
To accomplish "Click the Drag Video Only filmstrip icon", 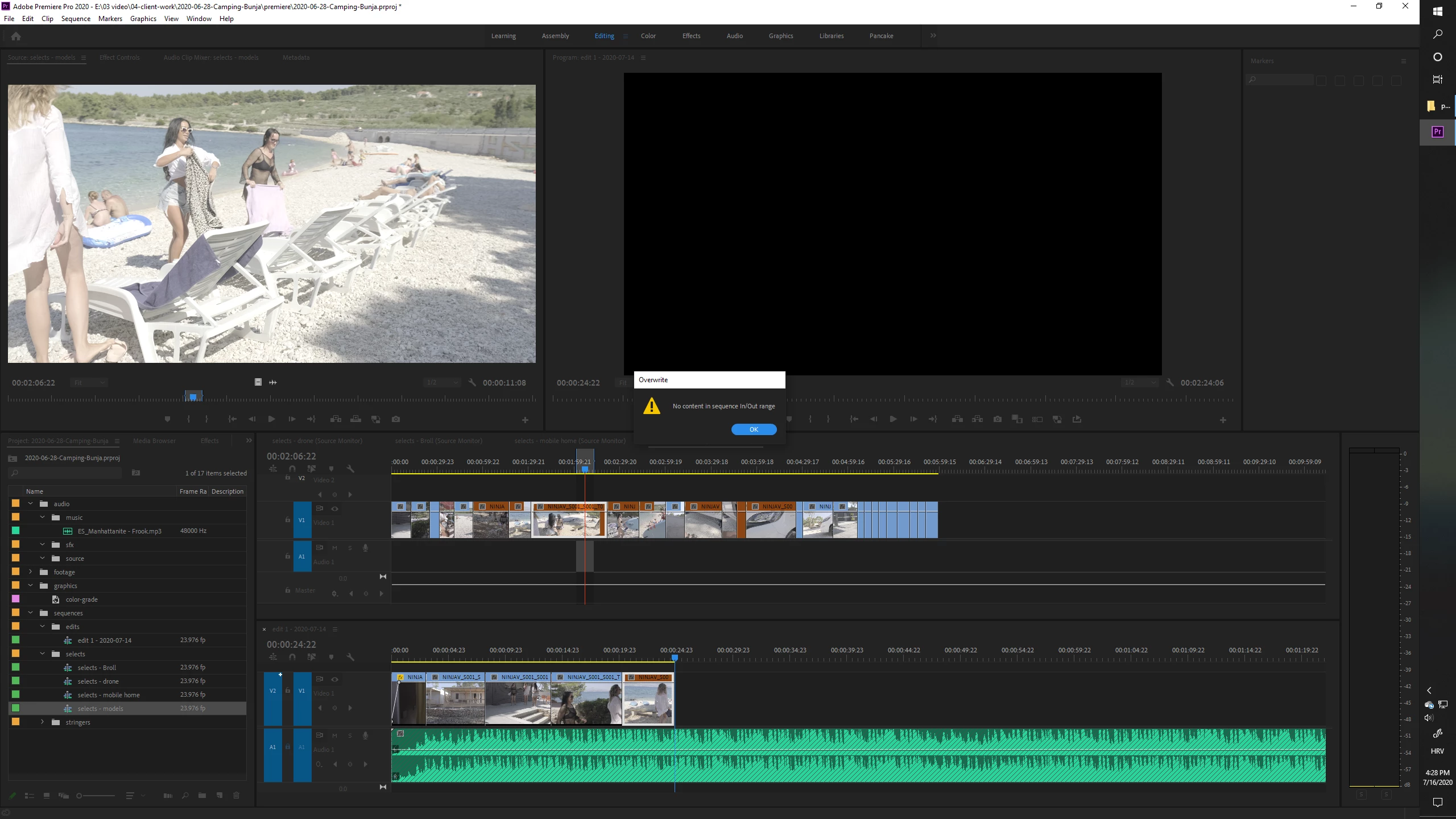I will pos(258,382).
